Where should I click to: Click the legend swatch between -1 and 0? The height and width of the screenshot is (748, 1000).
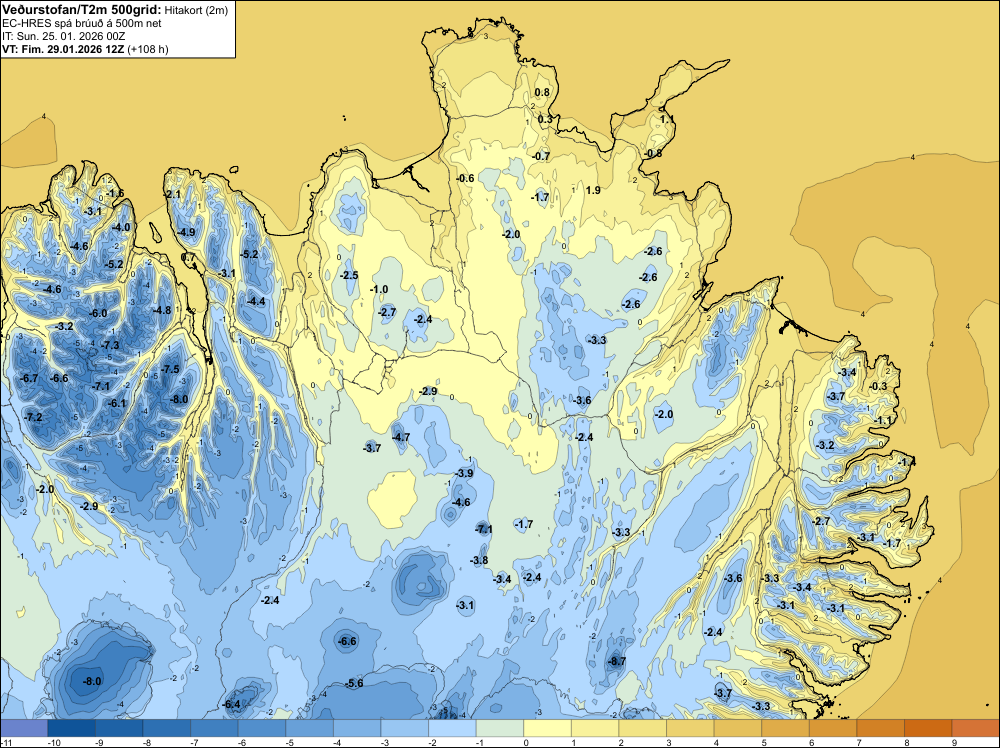pos(500,728)
